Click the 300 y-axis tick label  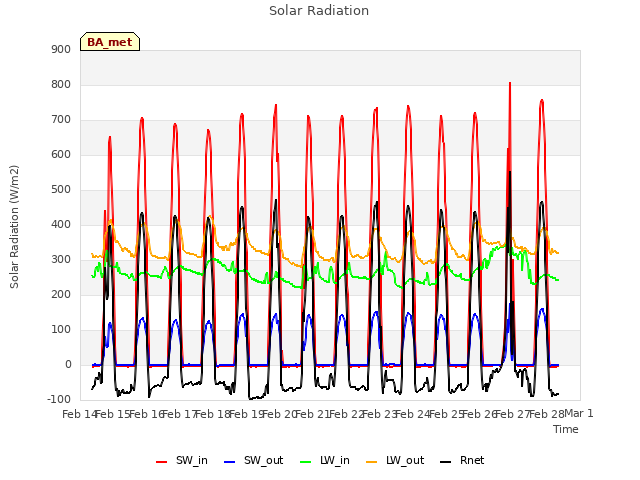(61, 260)
